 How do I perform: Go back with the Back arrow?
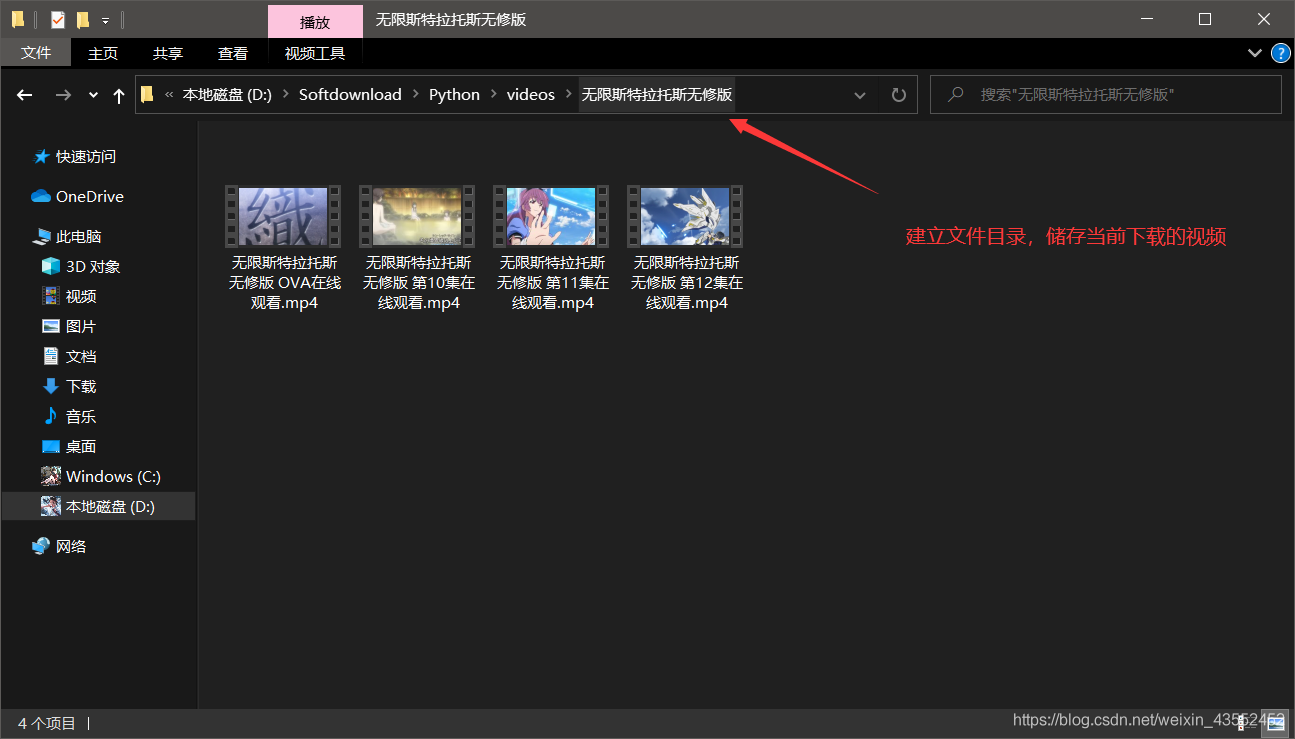pos(25,95)
